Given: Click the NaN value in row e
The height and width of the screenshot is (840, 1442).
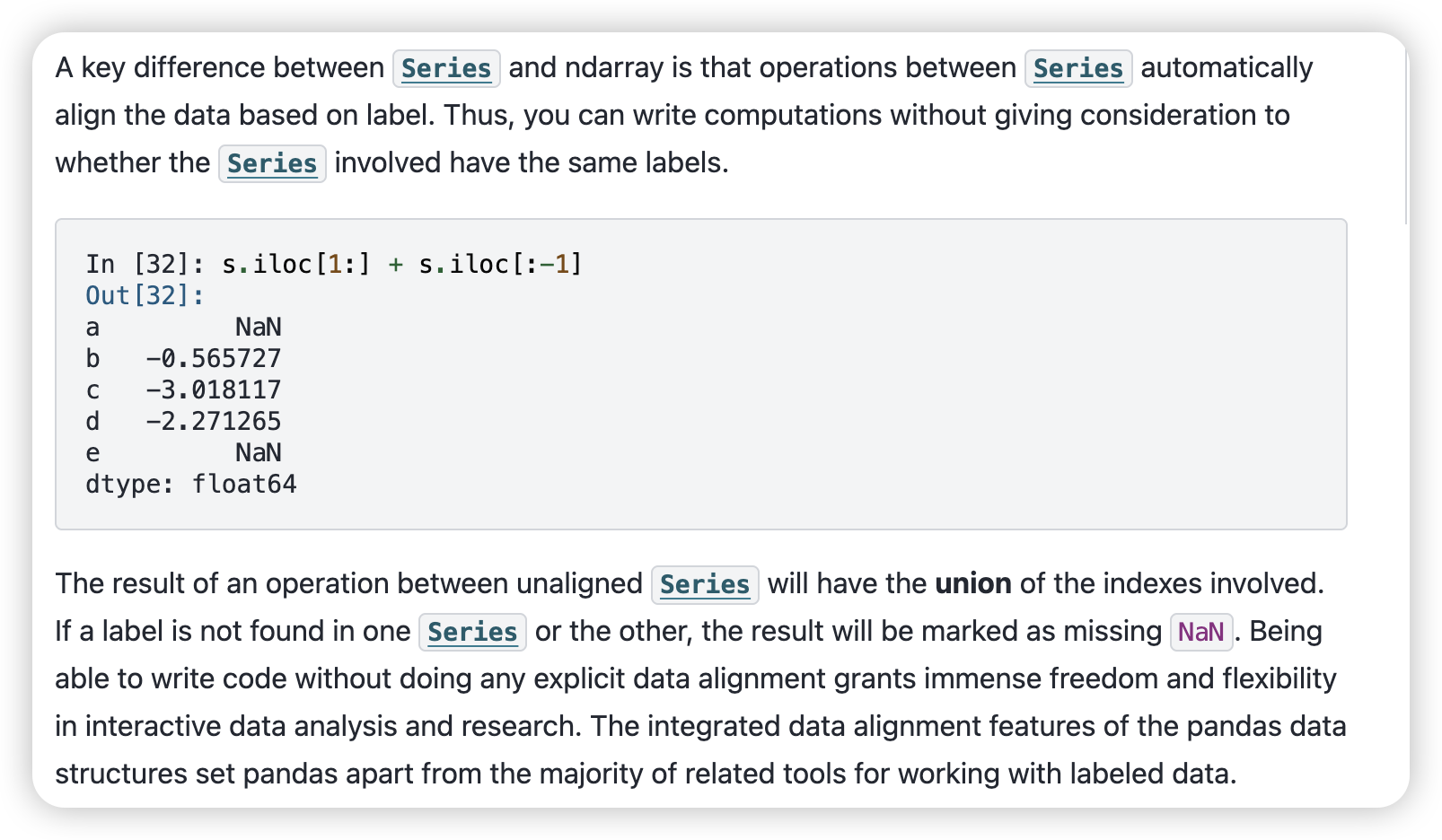Looking at the screenshot, I should point(259,452).
